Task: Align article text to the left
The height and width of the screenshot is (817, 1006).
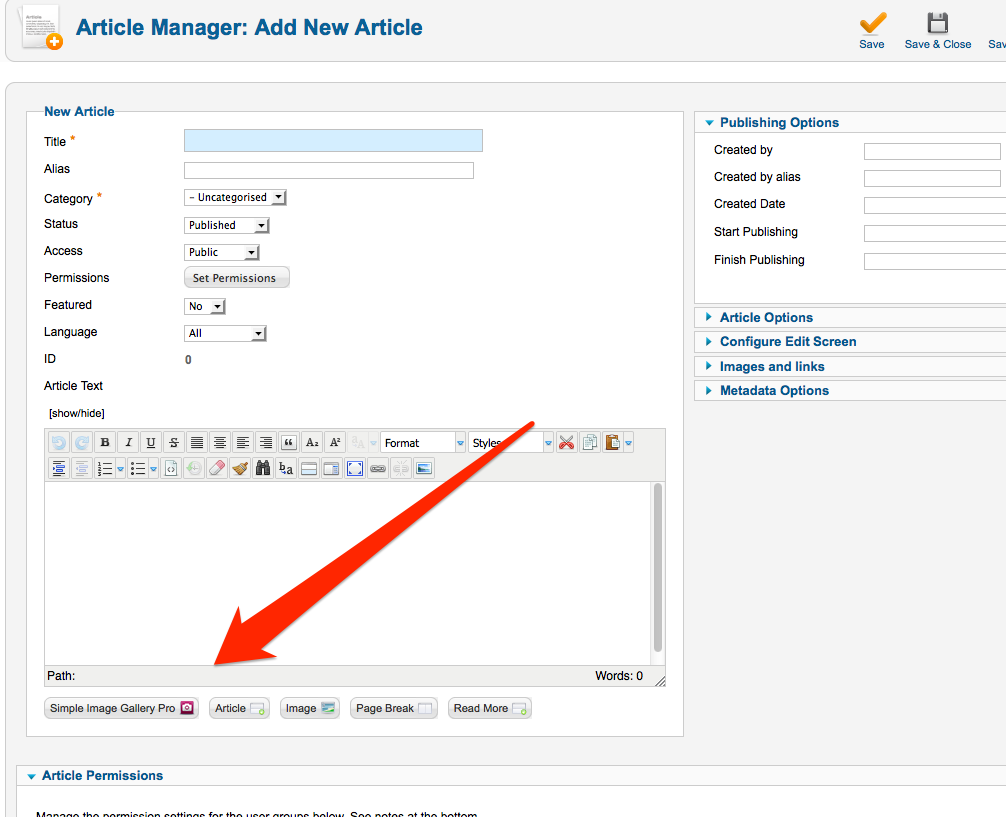Action: [243, 443]
